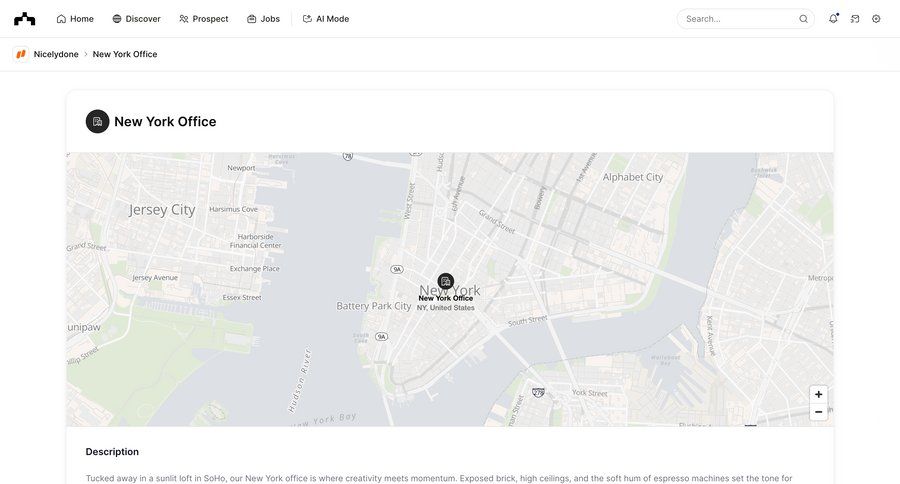900x484 pixels.
Task: Switch to AI Mode
Action: (326, 19)
